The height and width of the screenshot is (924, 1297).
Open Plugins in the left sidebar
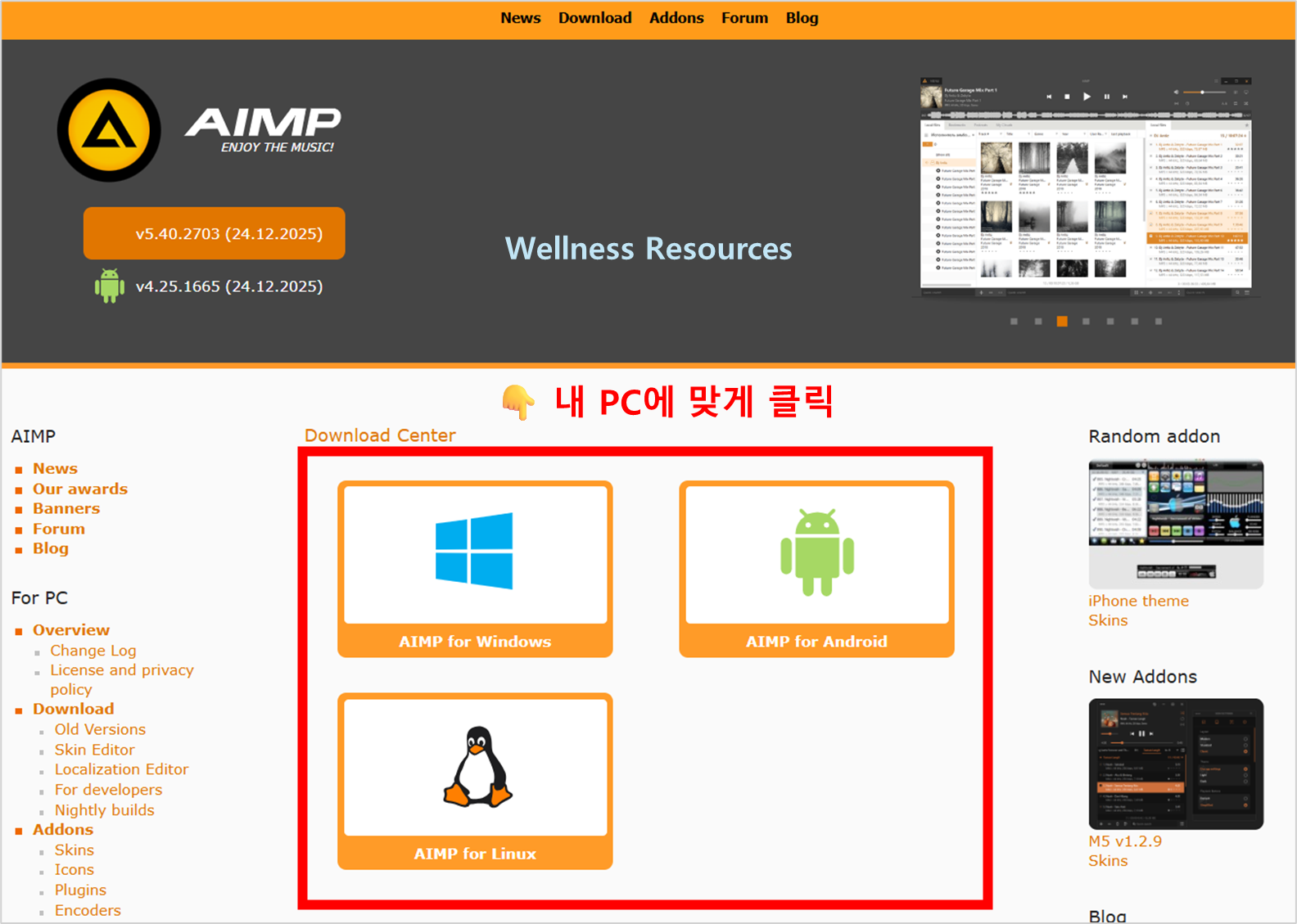[x=80, y=890]
